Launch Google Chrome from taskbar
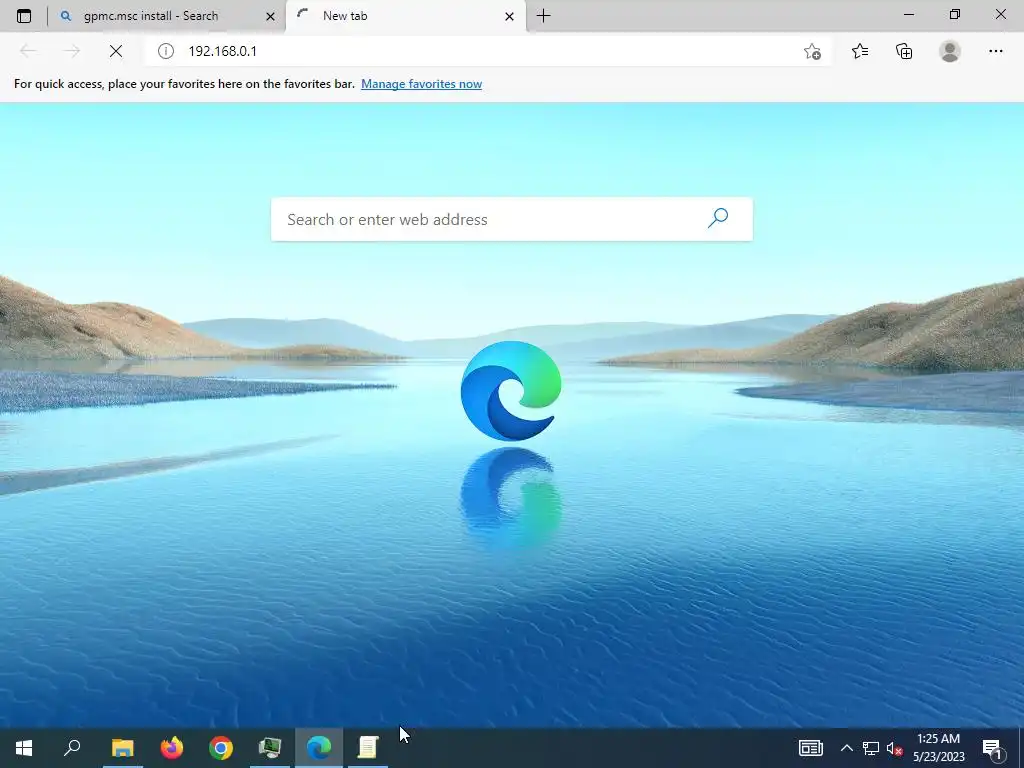The height and width of the screenshot is (768, 1024). (x=221, y=748)
